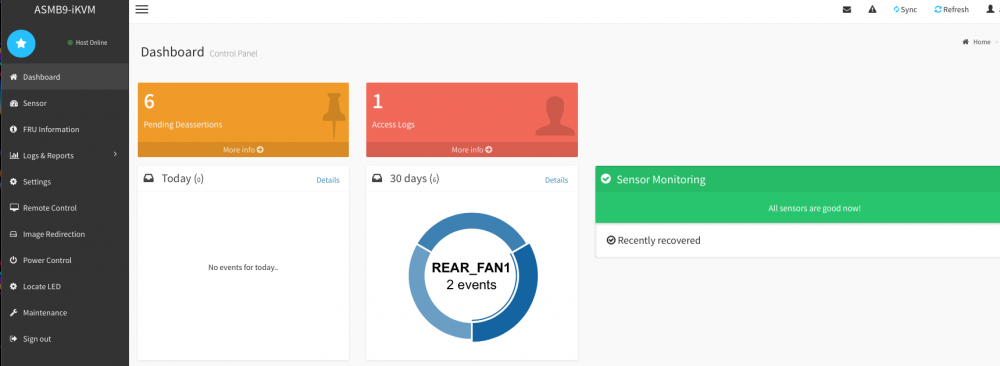1000x366 pixels.
Task: Open Sensor page from sidebar
Action: 64,103
